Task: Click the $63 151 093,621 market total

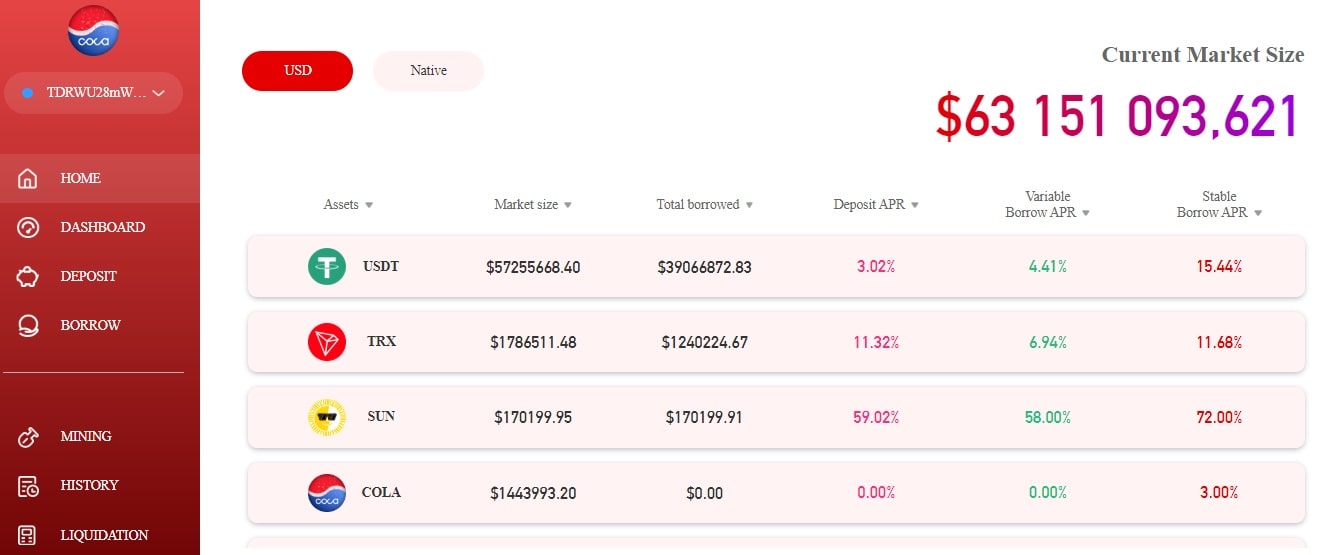Action: pos(1117,117)
